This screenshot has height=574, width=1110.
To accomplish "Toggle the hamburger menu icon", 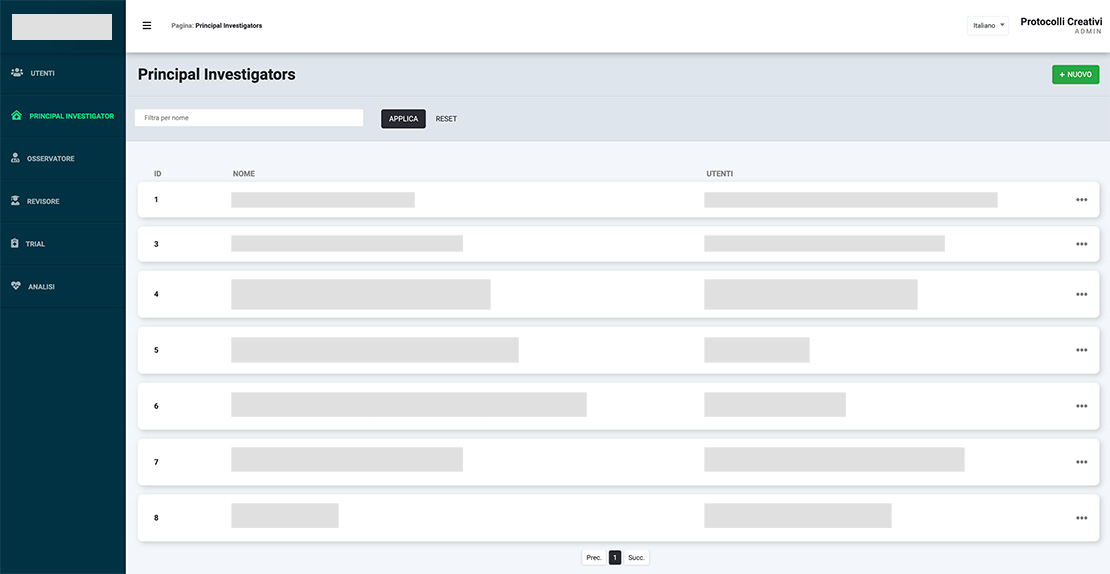I will 147,25.
